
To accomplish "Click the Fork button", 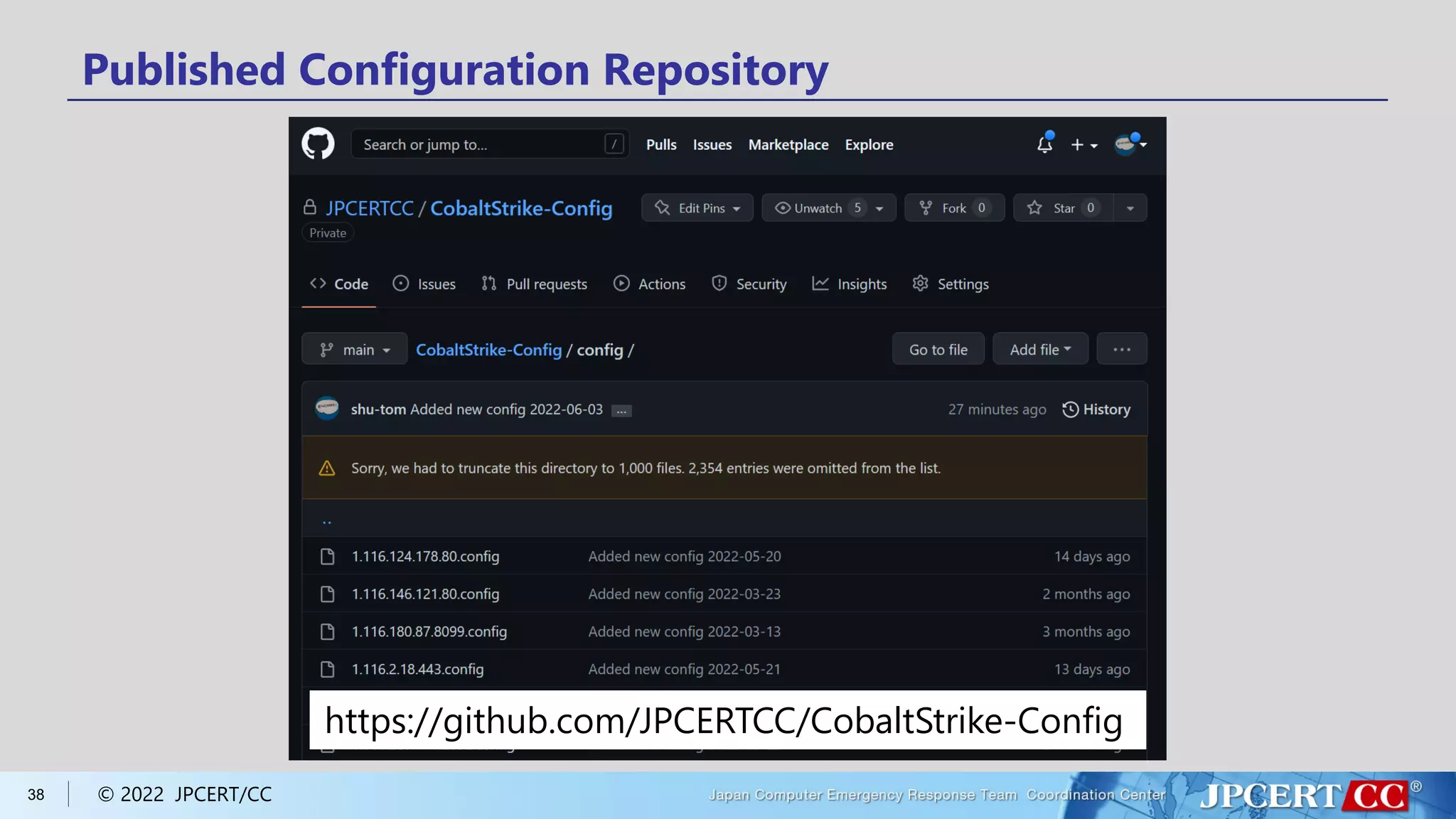I will pyautogui.click(x=953, y=208).
